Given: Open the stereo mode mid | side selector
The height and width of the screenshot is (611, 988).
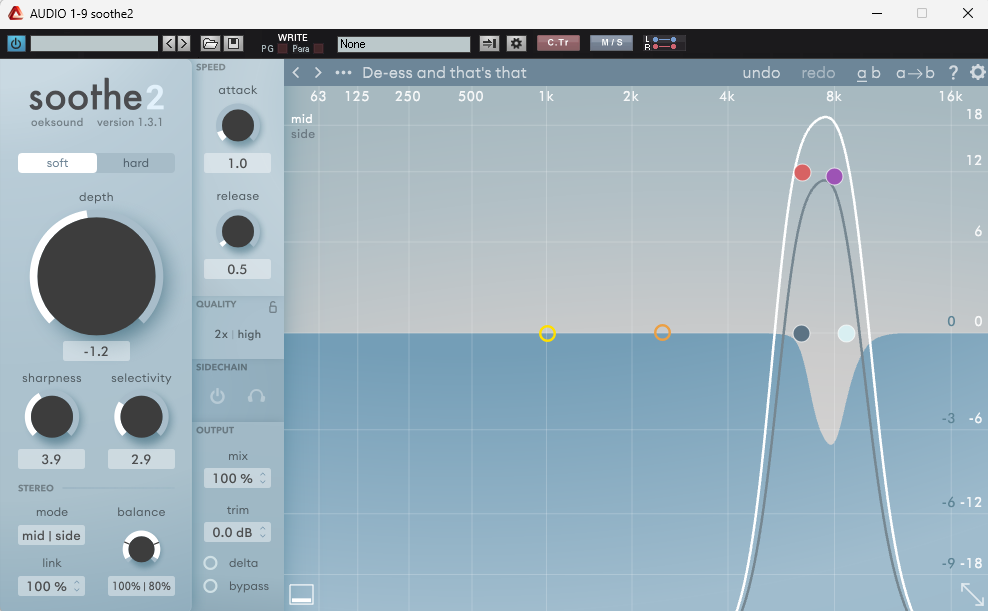Looking at the screenshot, I should (51, 535).
